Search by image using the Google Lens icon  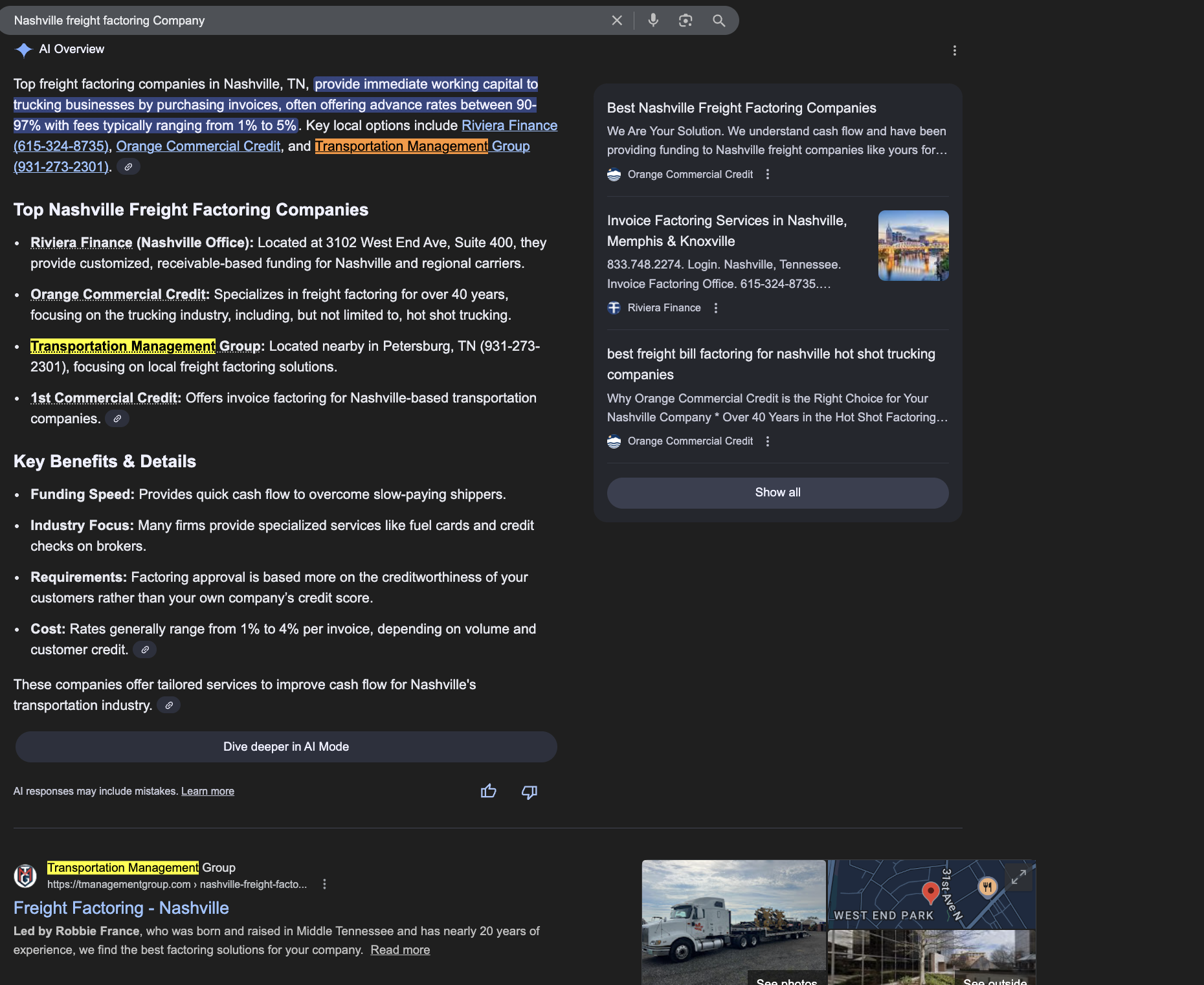[686, 20]
